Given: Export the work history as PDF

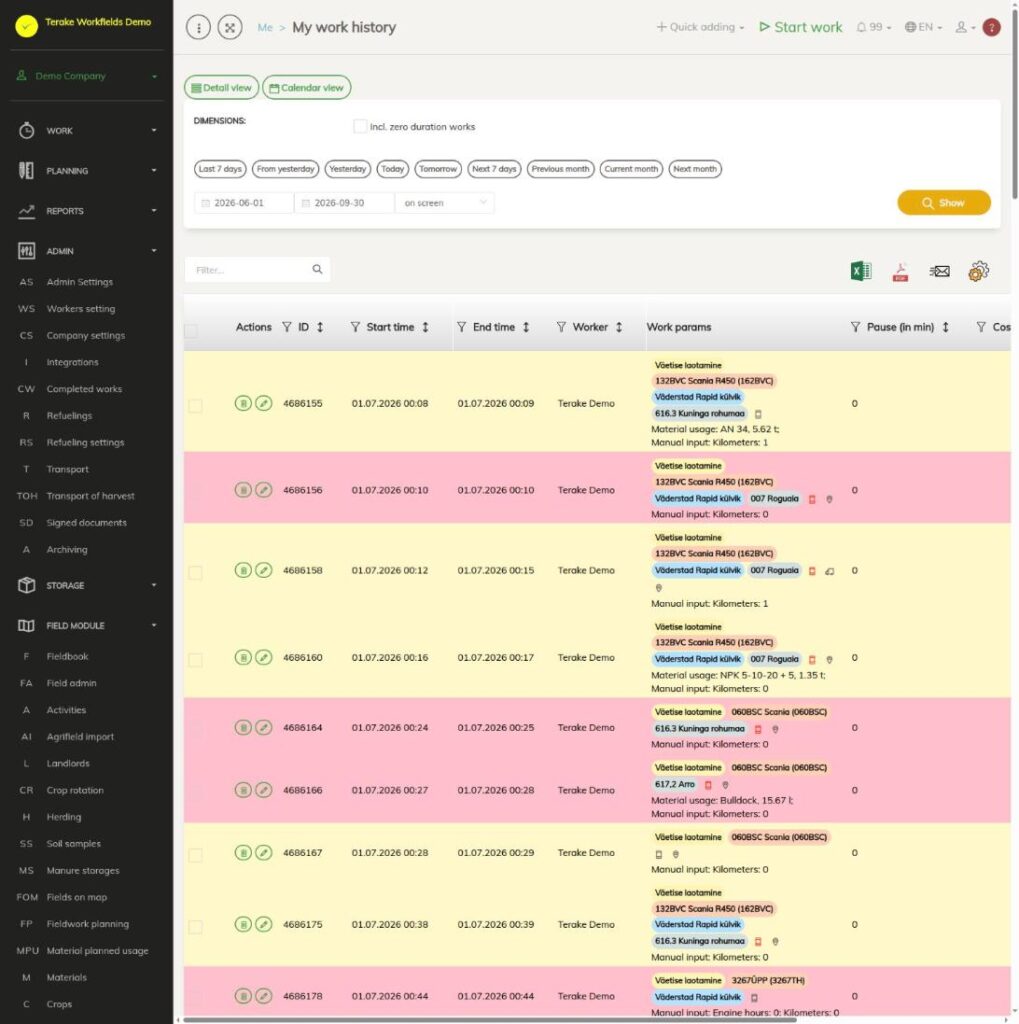Looking at the screenshot, I should (x=900, y=271).
